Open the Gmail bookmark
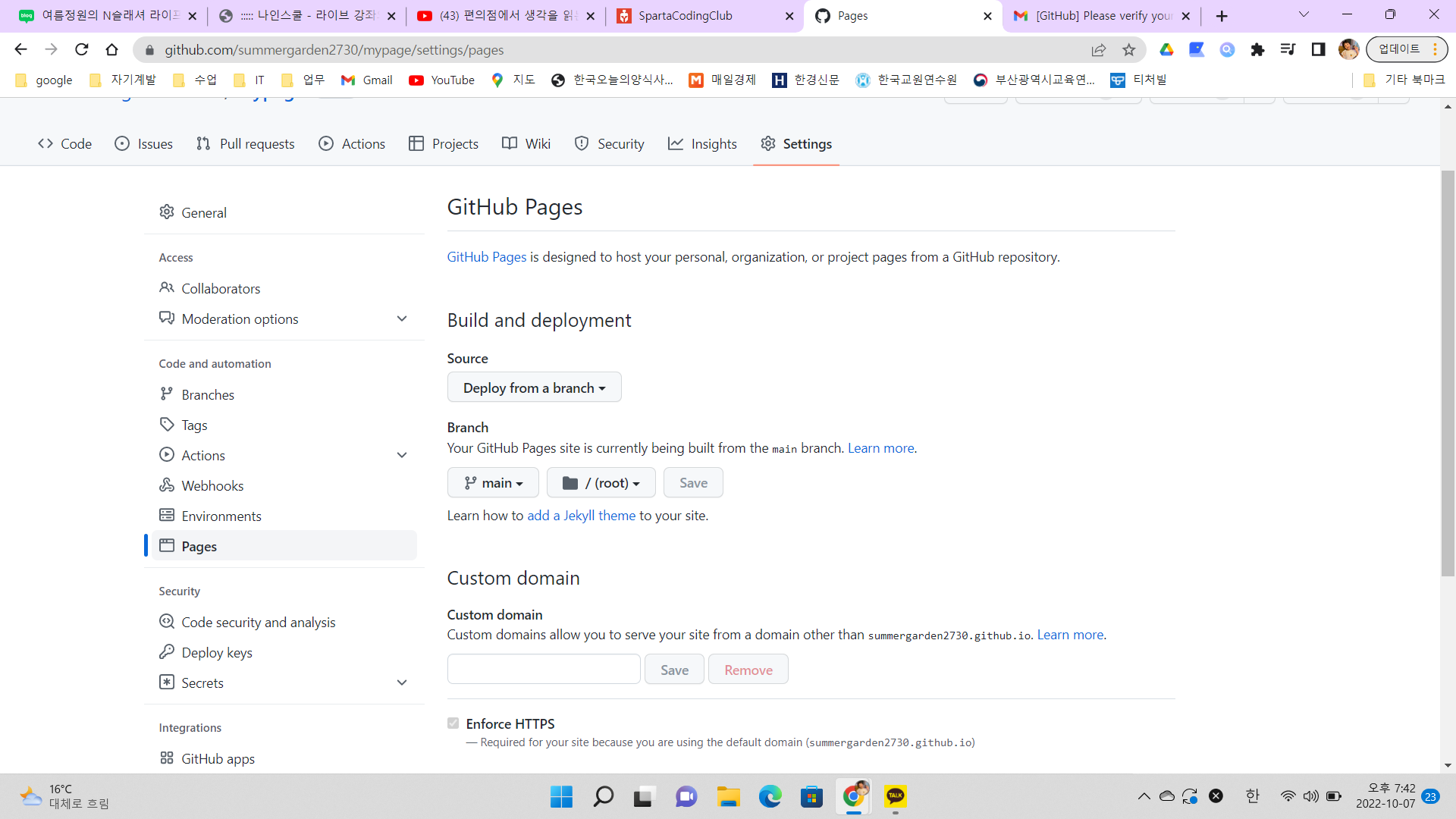Viewport: 1456px width, 819px height. click(x=367, y=80)
